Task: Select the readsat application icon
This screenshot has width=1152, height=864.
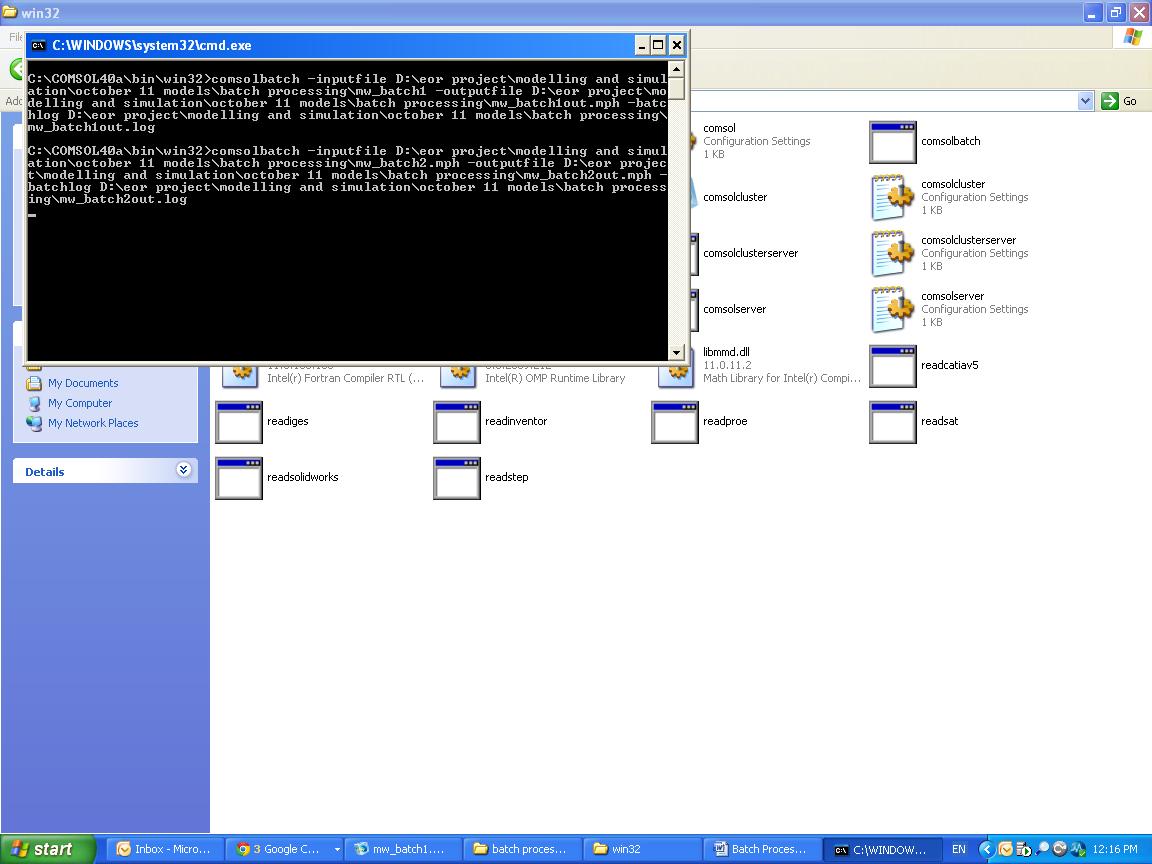Action: (x=893, y=422)
